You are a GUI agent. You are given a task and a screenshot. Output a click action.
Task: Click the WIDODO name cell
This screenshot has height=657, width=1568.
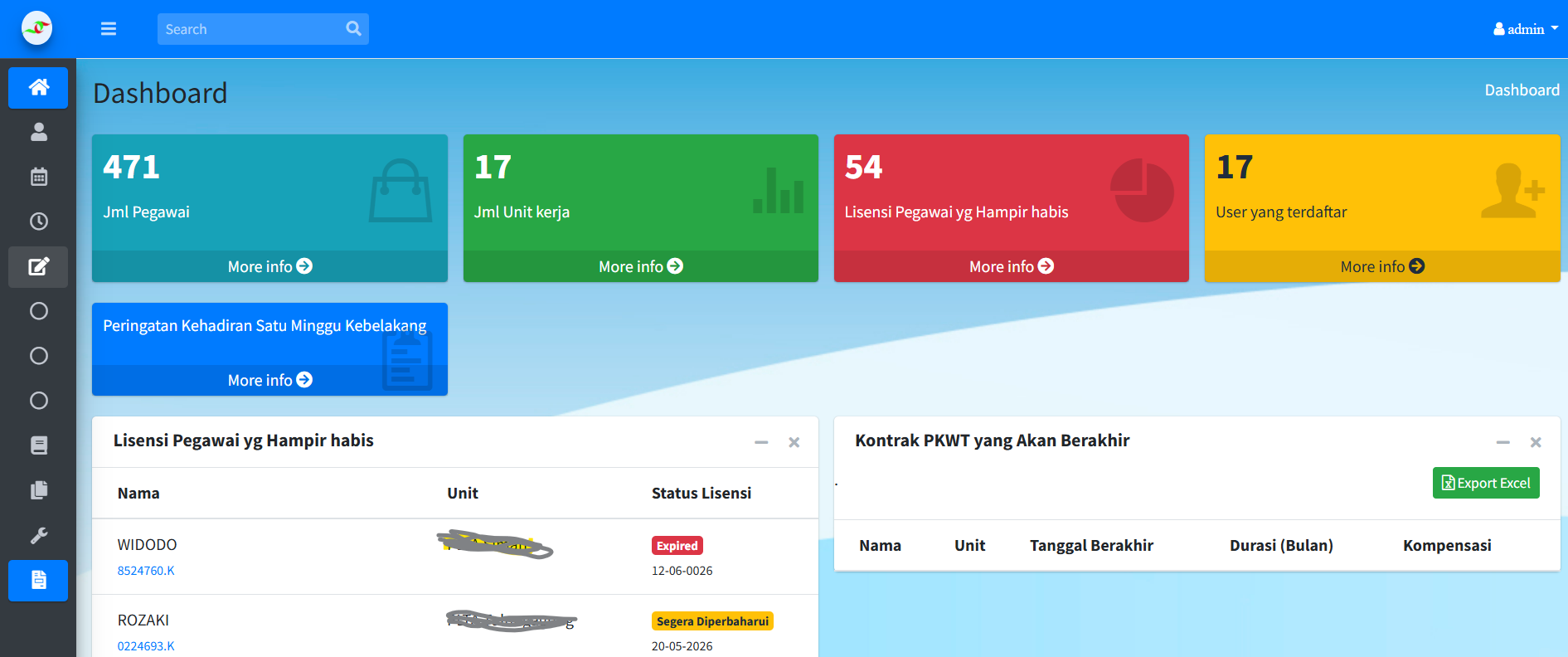coord(147,545)
